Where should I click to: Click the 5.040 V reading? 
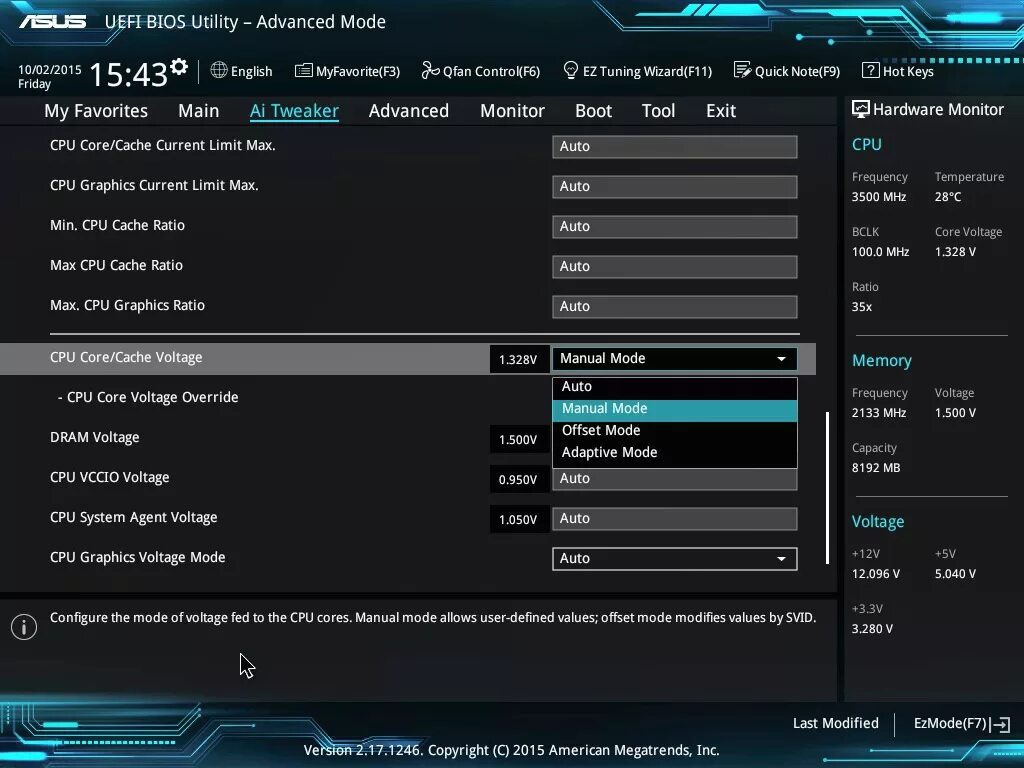pos(955,574)
